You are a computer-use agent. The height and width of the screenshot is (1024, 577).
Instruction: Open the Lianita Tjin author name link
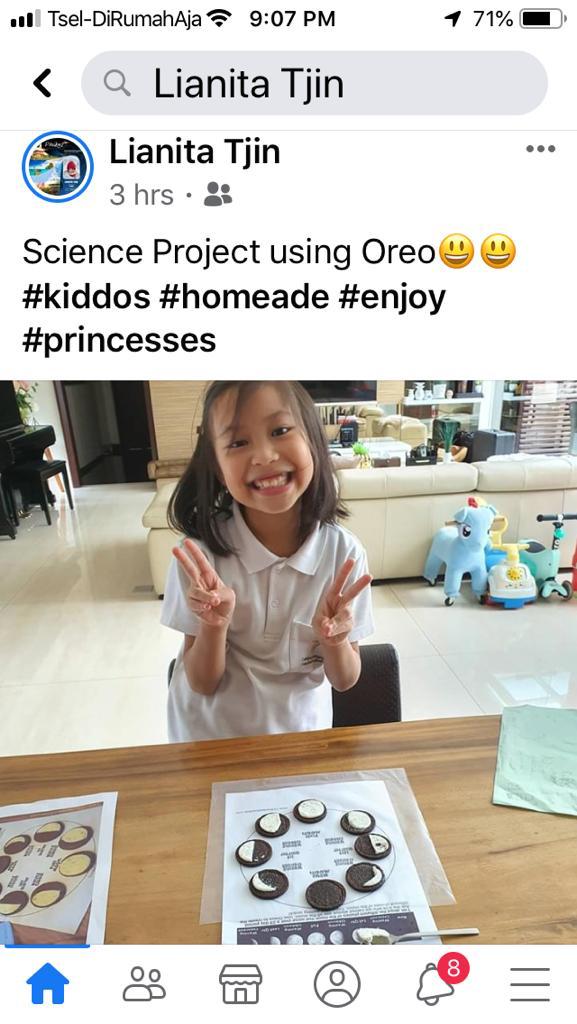coord(195,152)
